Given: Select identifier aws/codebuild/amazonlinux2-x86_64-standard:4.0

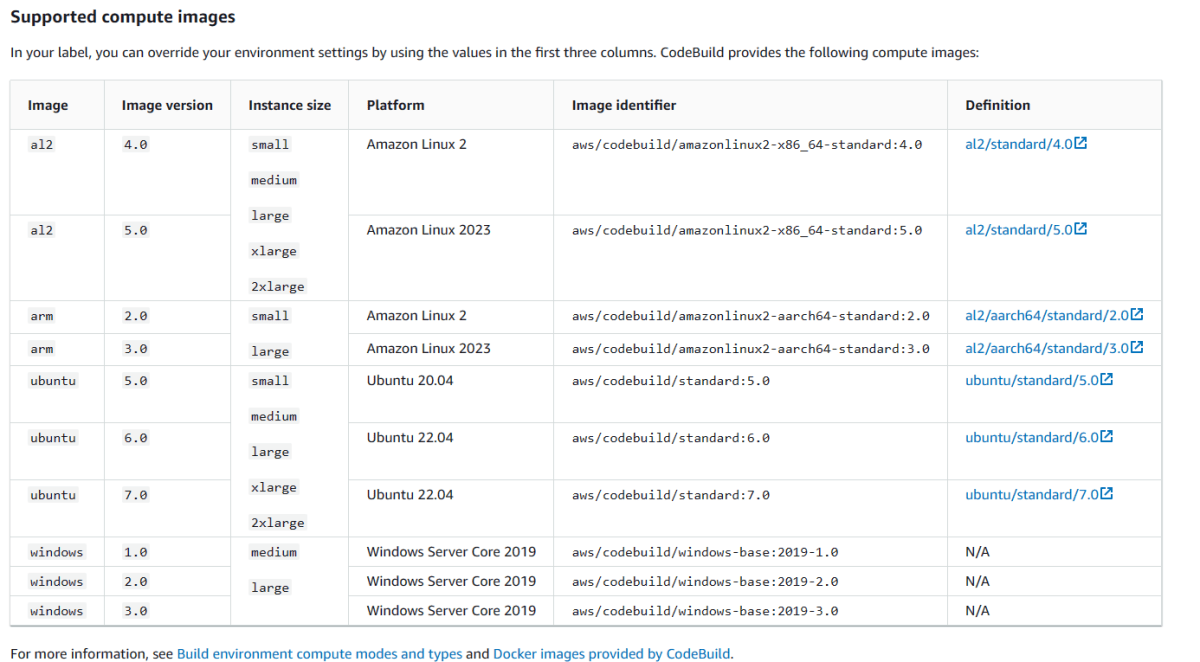Looking at the screenshot, I should pyautogui.click(x=747, y=145).
